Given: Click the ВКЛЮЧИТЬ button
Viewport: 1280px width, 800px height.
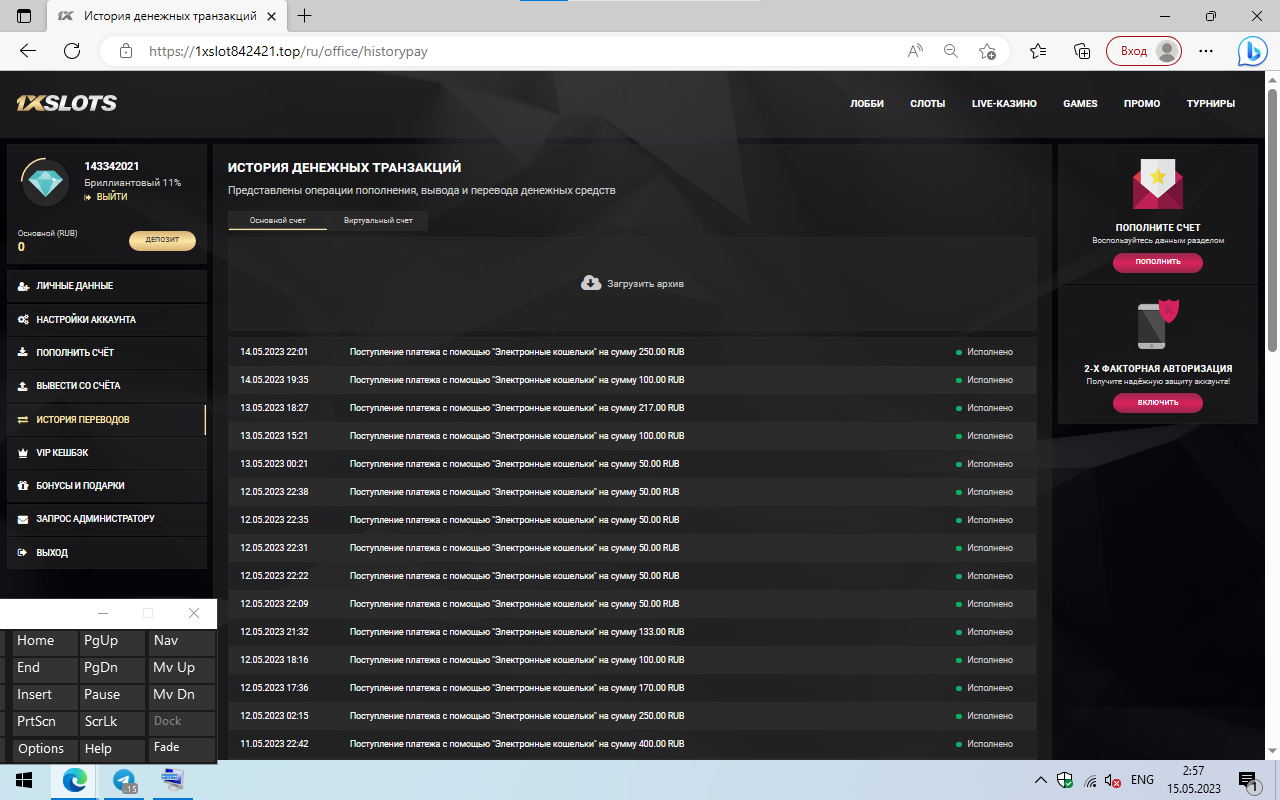Looking at the screenshot, I should point(1158,402).
